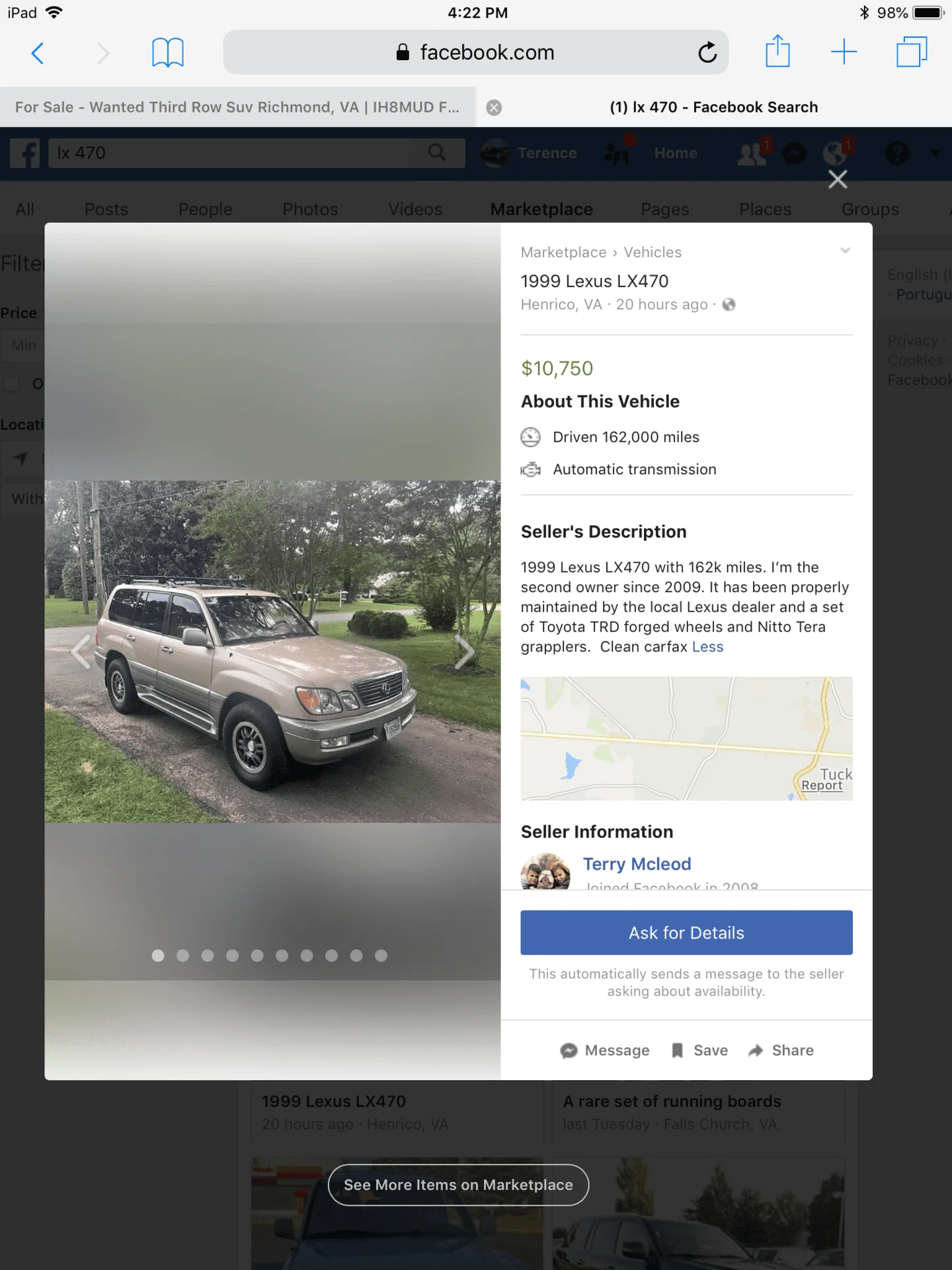Expand the listing options chevron
952x1270 pixels.
(x=845, y=251)
